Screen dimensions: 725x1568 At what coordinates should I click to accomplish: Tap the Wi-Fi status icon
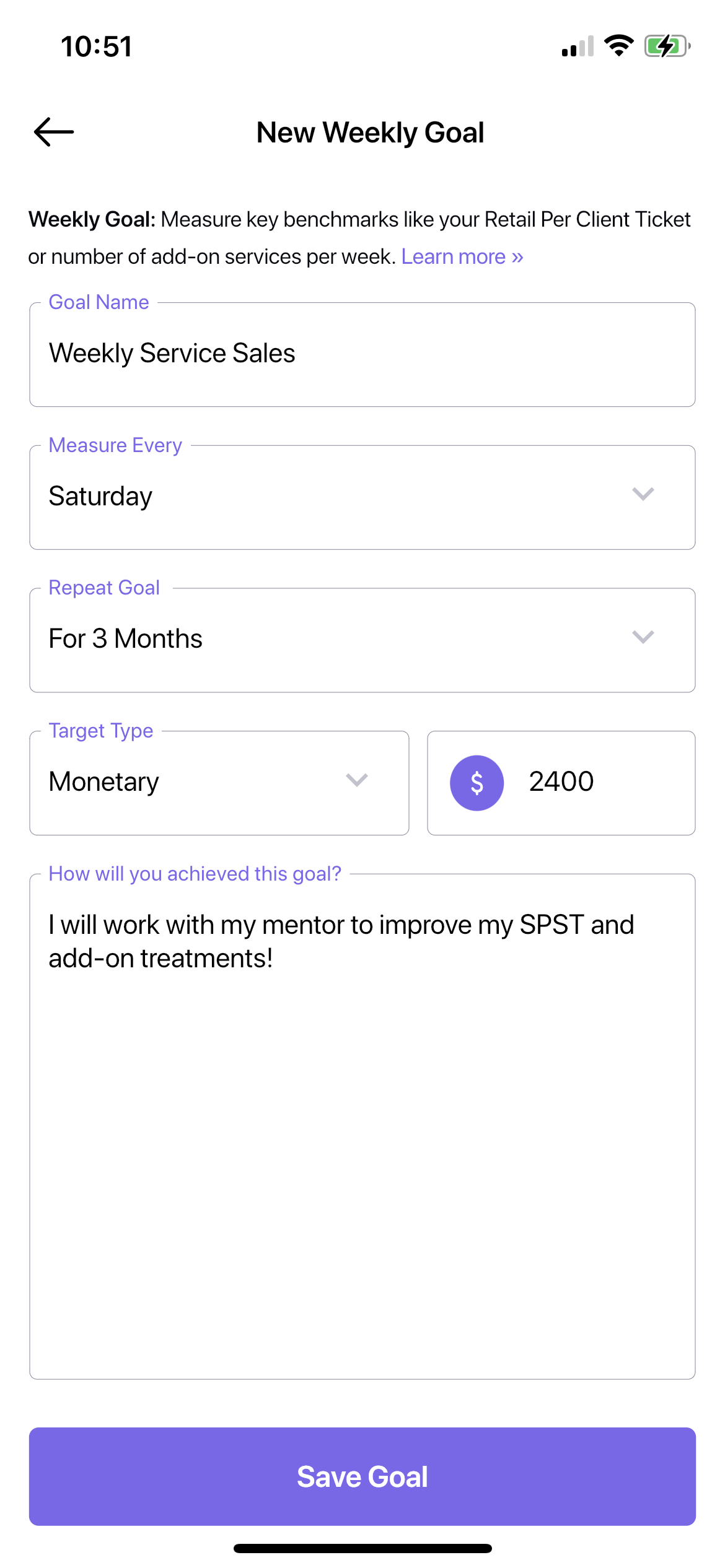pyautogui.click(x=618, y=46)
